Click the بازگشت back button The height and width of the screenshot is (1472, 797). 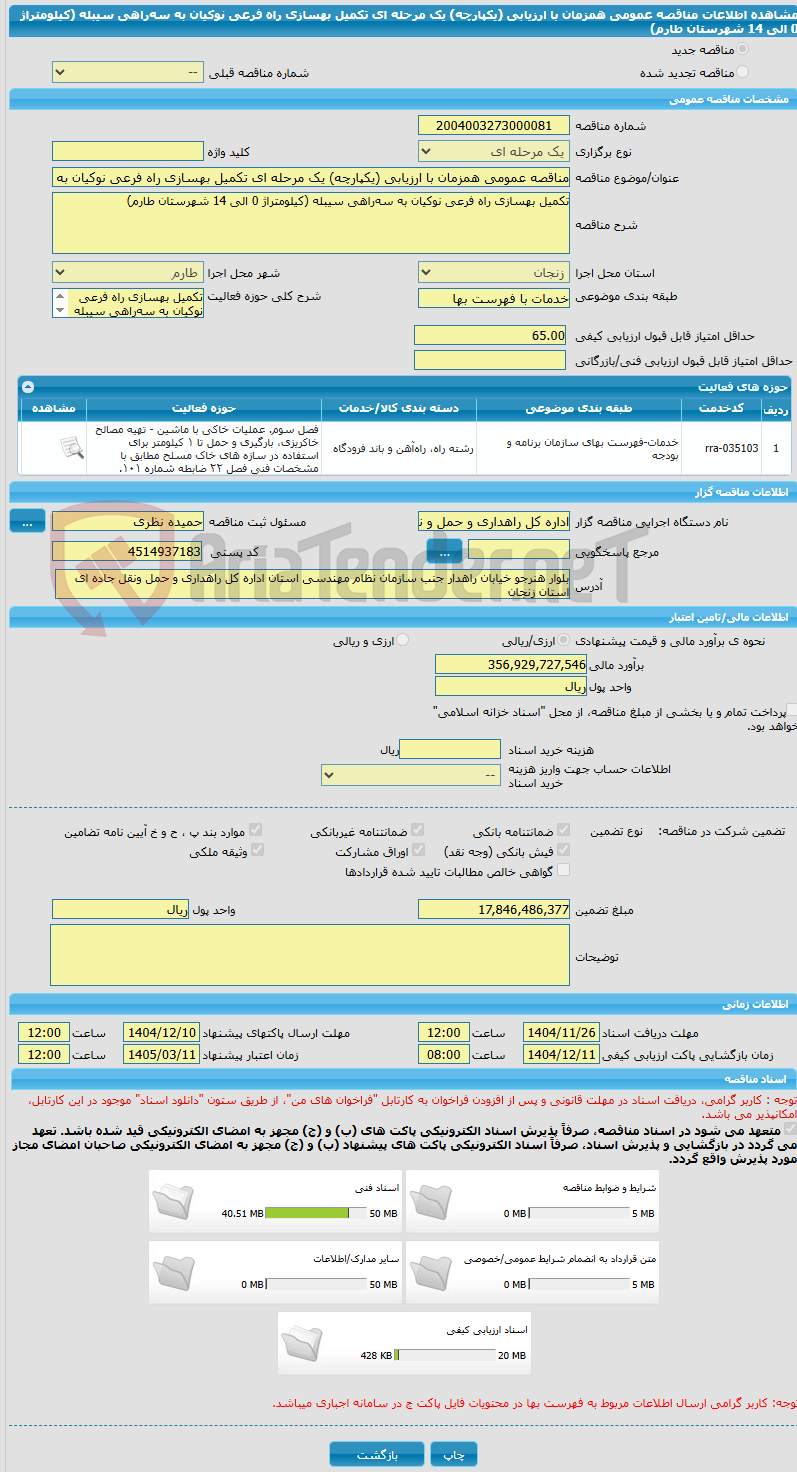[377, 1454]
